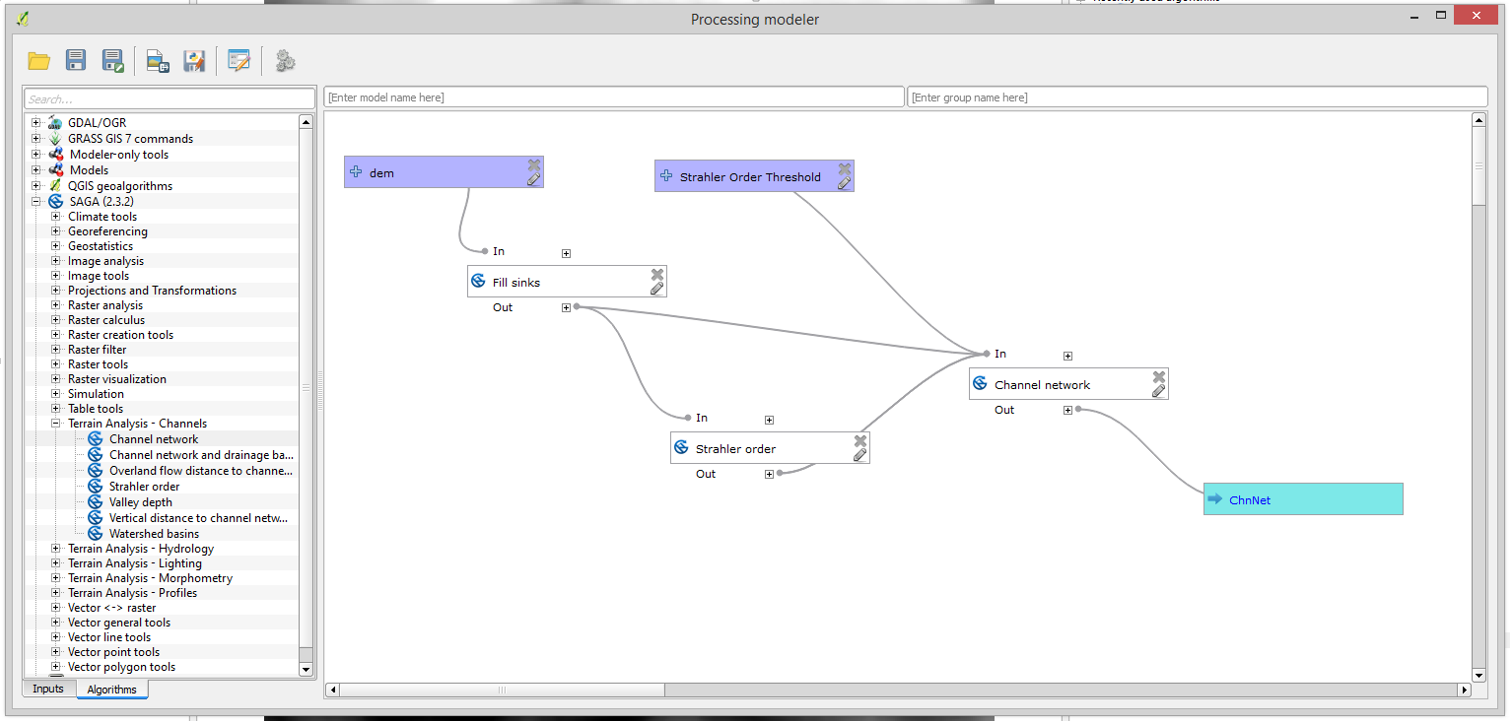Select the Algorithms tab
Image resolution: width=1510 pixels, height=721 pixels.
click(x=111, y=689)
